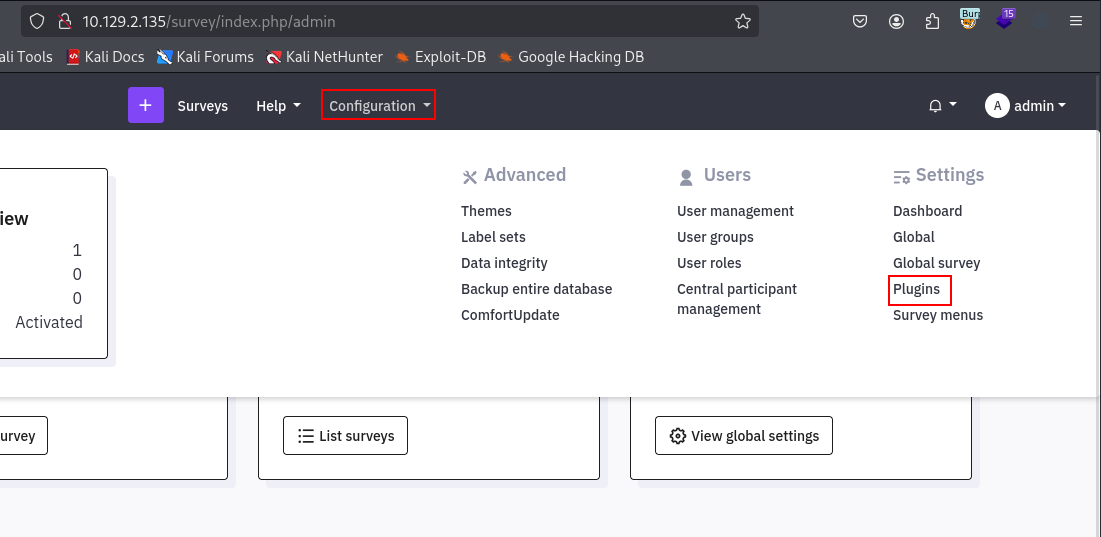Open User management entry
1101x537 pixels.
click(735, 211)
